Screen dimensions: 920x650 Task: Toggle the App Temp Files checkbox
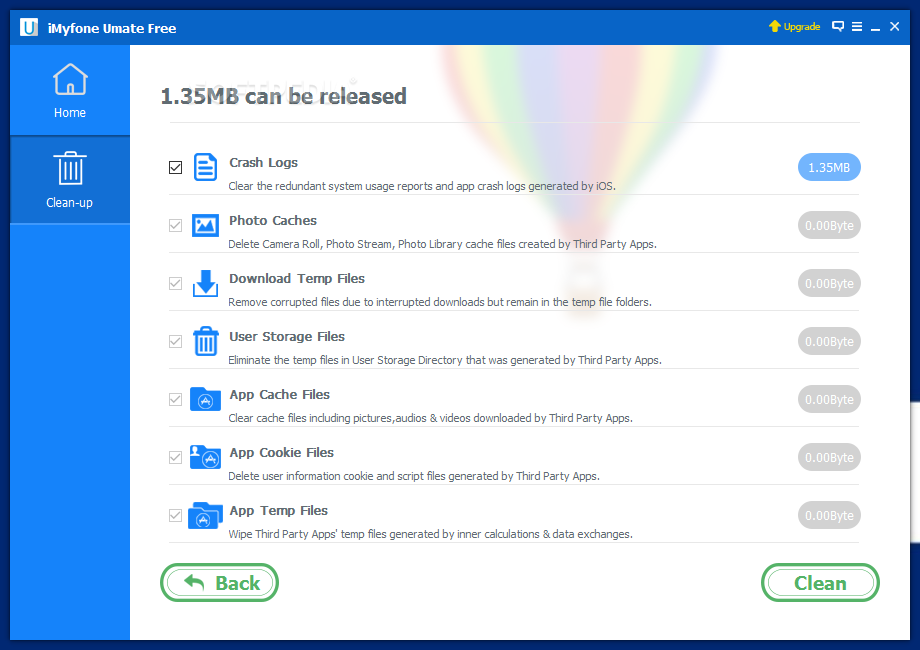[x=175, y=516]
